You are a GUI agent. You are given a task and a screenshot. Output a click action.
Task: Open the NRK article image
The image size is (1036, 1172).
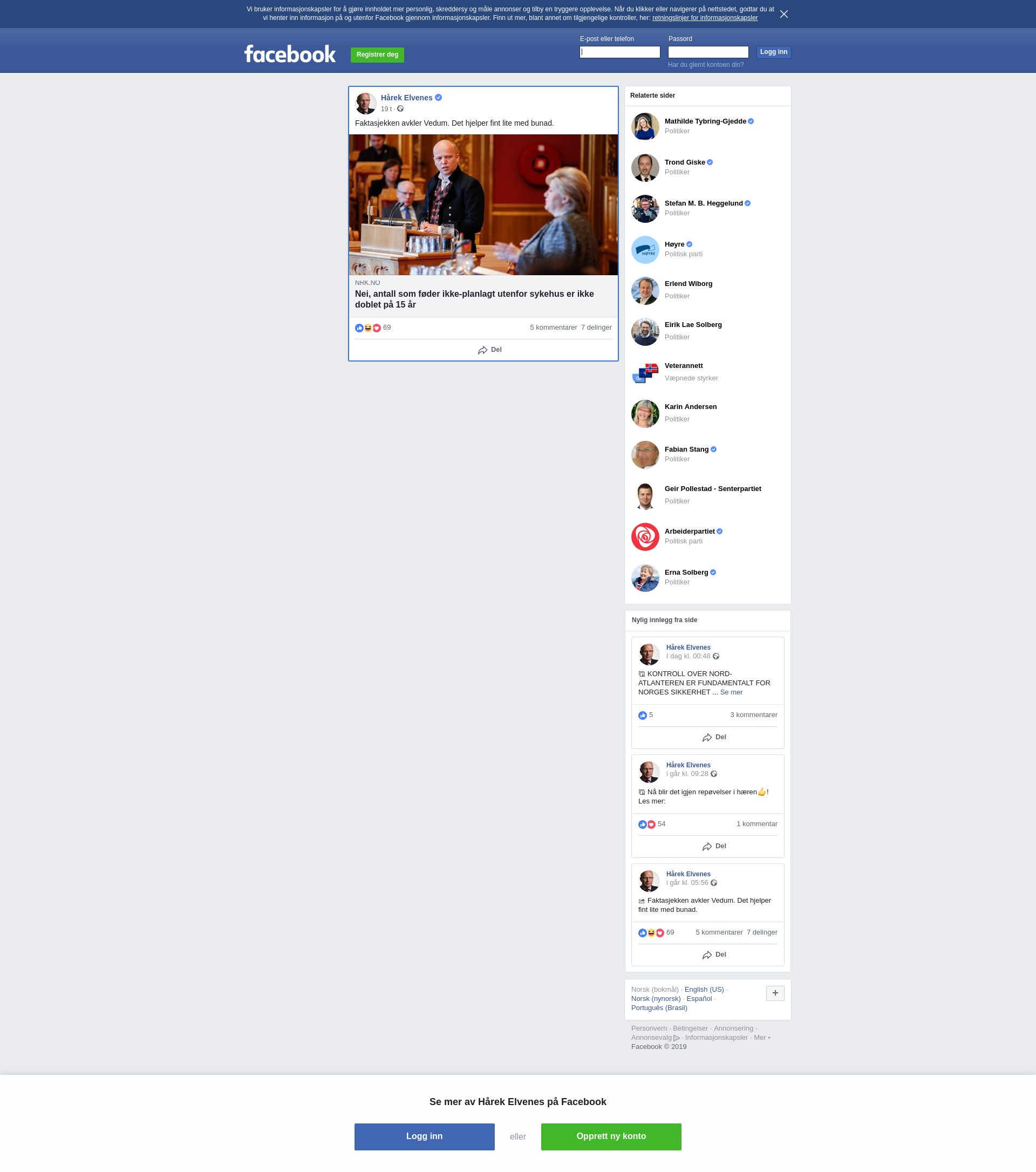click(x=483, y=205)
